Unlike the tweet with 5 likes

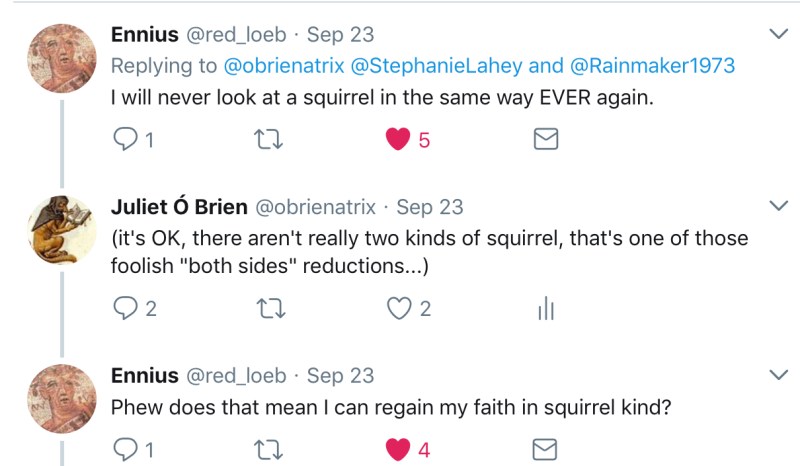tap(399, 140)
